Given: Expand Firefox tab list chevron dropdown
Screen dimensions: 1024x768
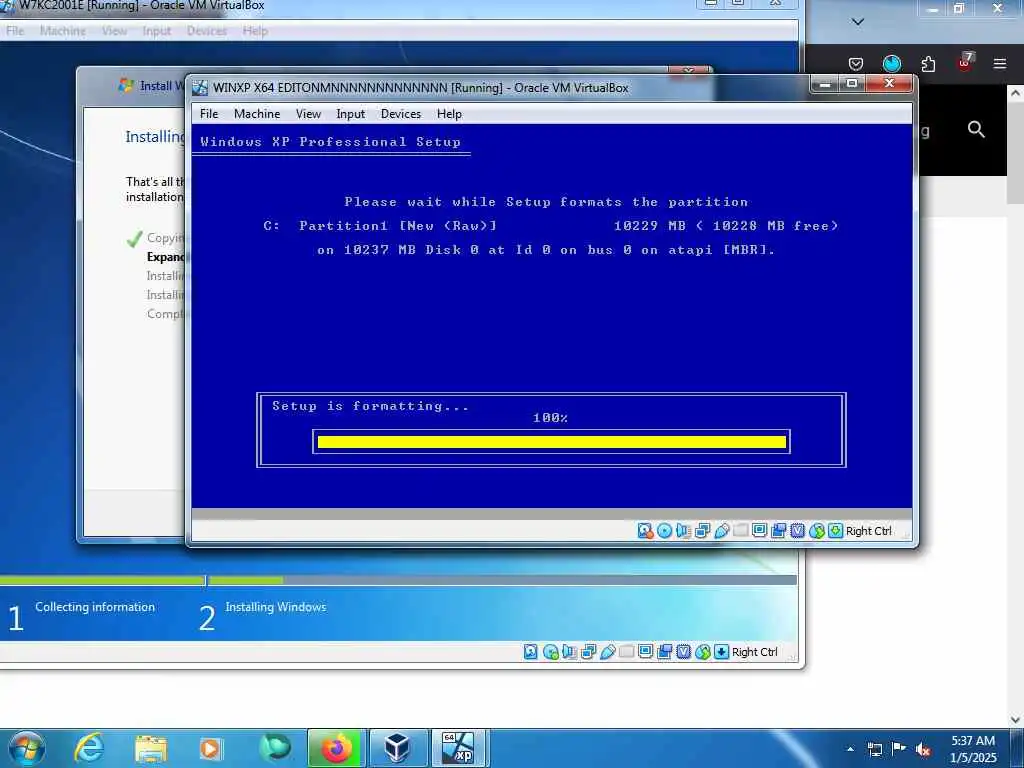Looking at the screenshot, I should 858,22.
